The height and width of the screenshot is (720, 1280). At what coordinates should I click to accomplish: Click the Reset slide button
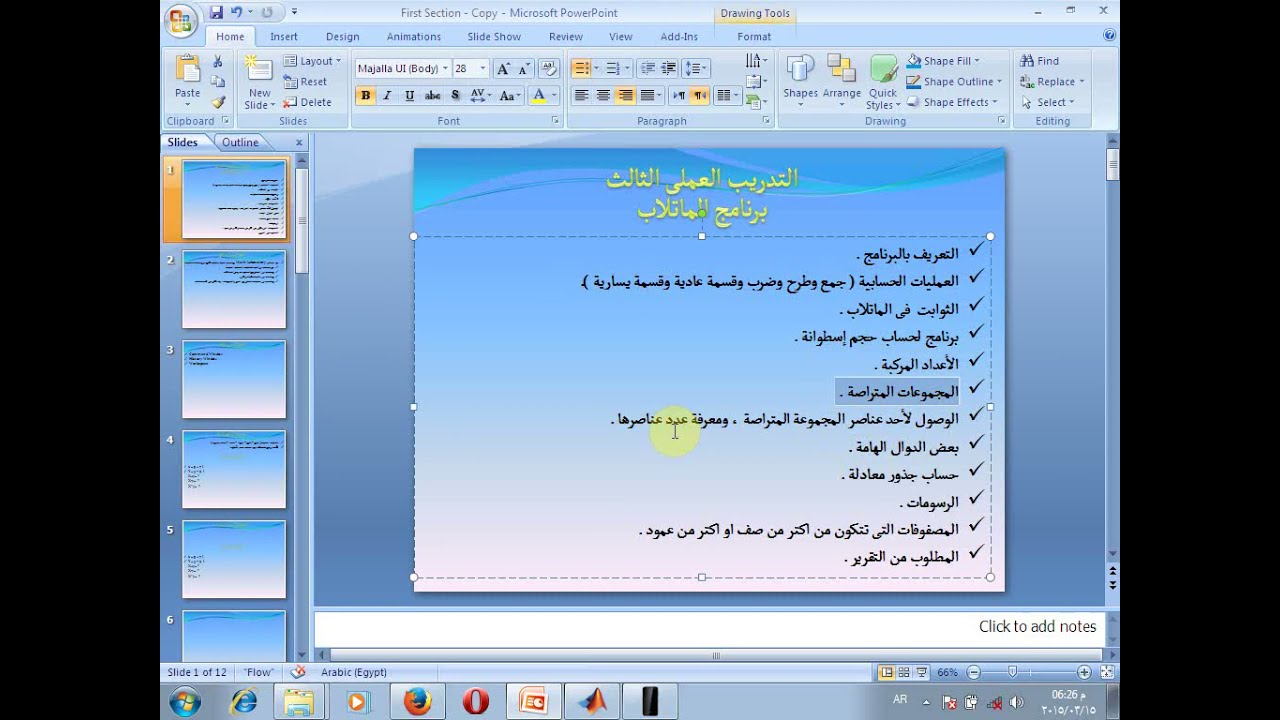pos(305,82)
